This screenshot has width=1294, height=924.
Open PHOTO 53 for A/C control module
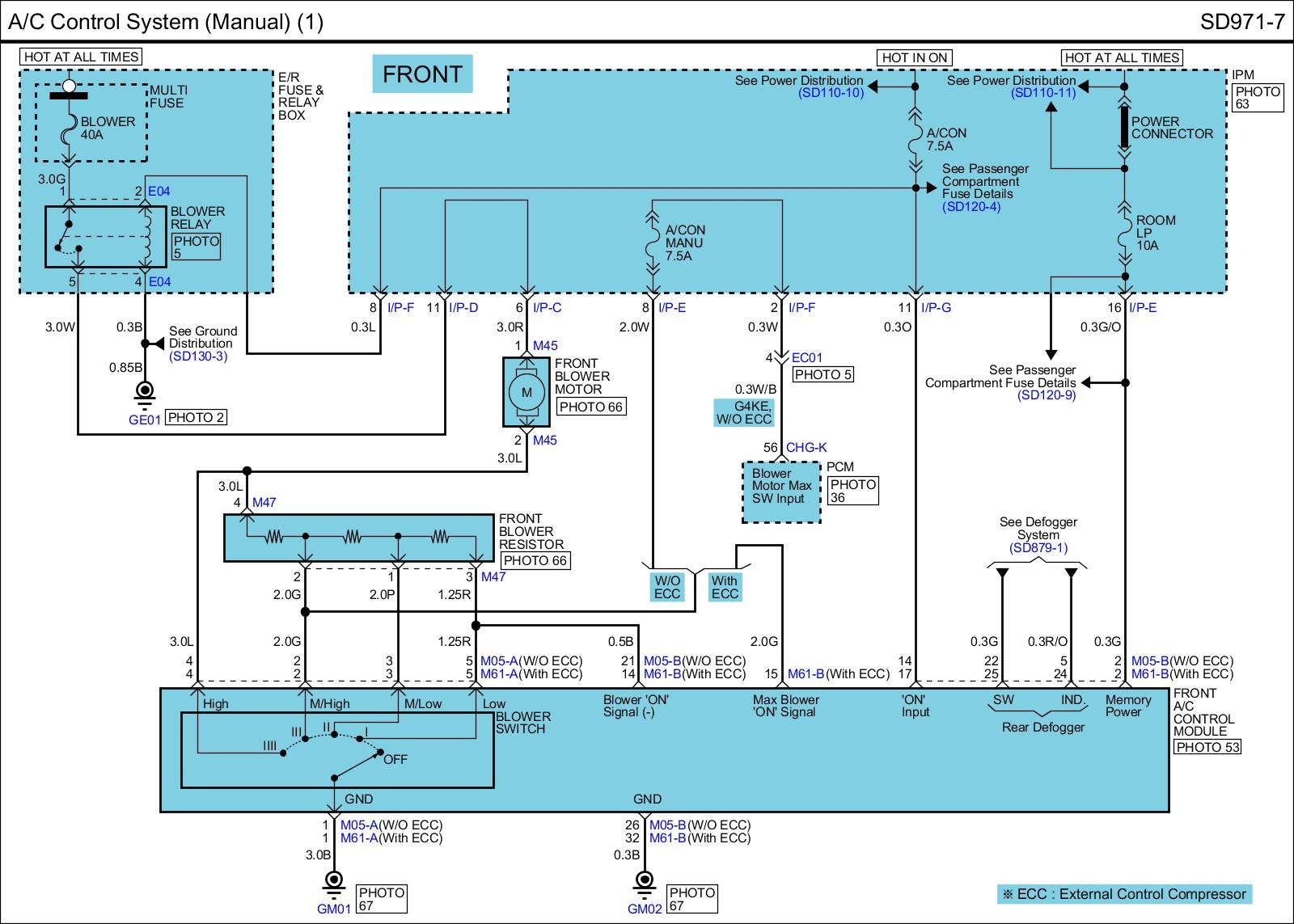point(1207,747)
